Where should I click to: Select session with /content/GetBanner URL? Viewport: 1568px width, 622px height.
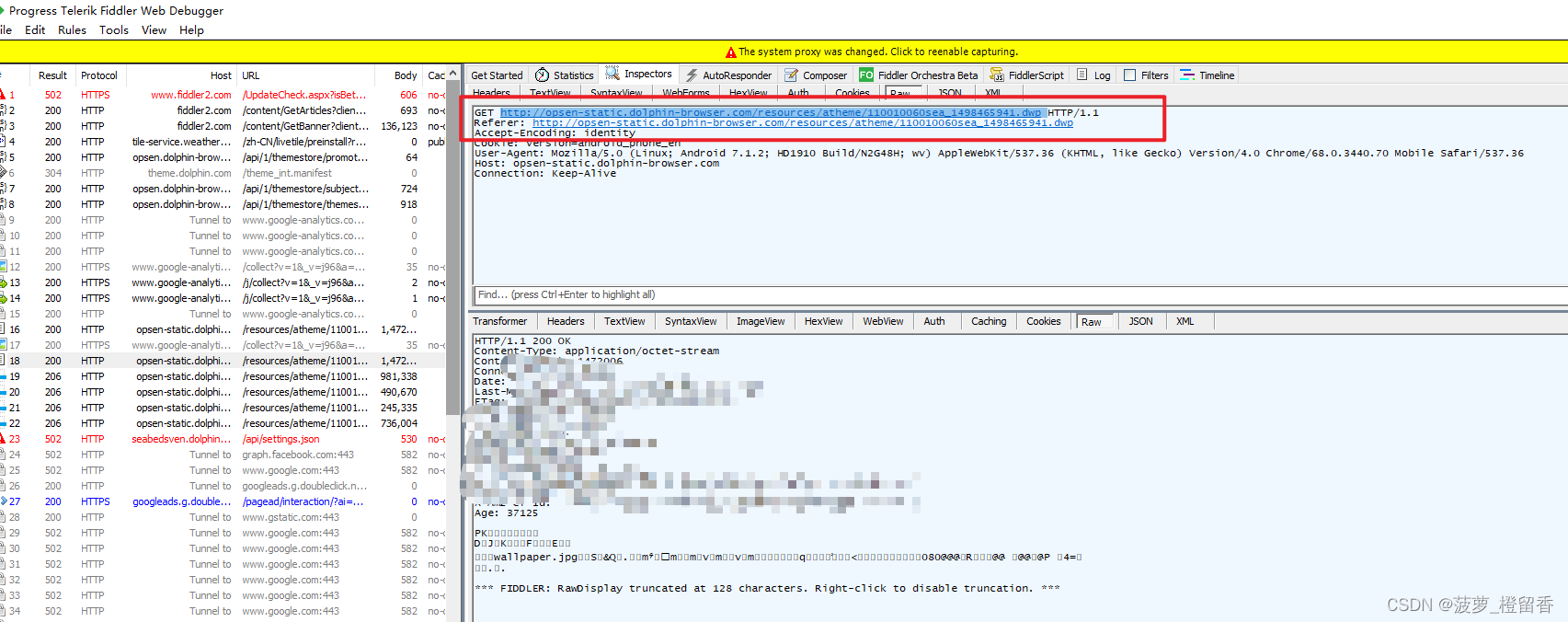(x=223, y=126)
